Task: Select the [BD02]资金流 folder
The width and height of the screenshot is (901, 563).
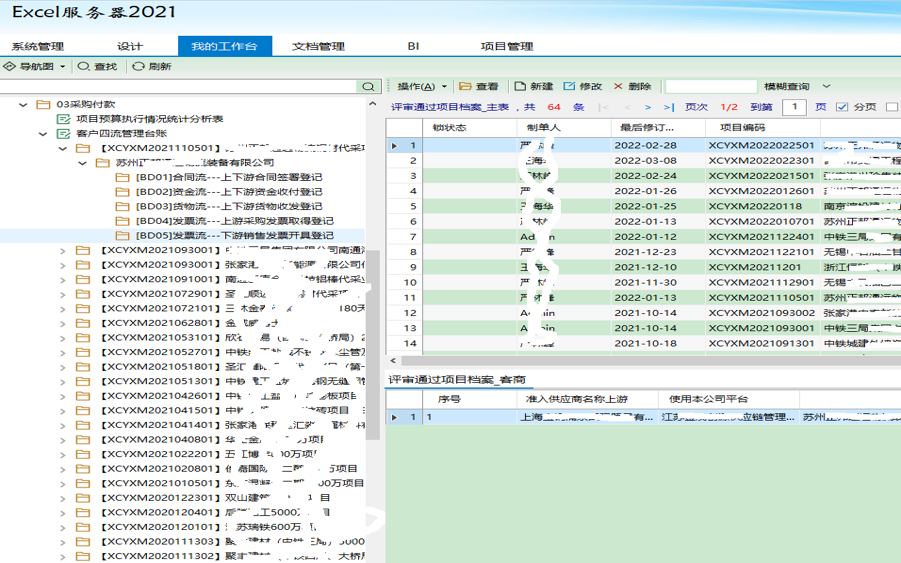Action: [x=219, y=192]
